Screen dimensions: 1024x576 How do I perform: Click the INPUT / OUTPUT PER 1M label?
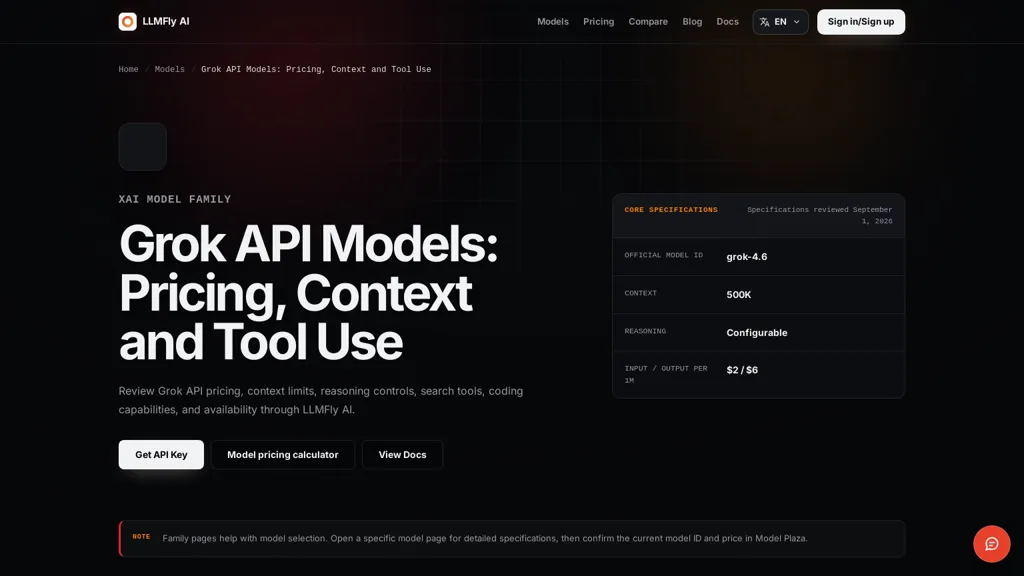[x=665, y=374]
